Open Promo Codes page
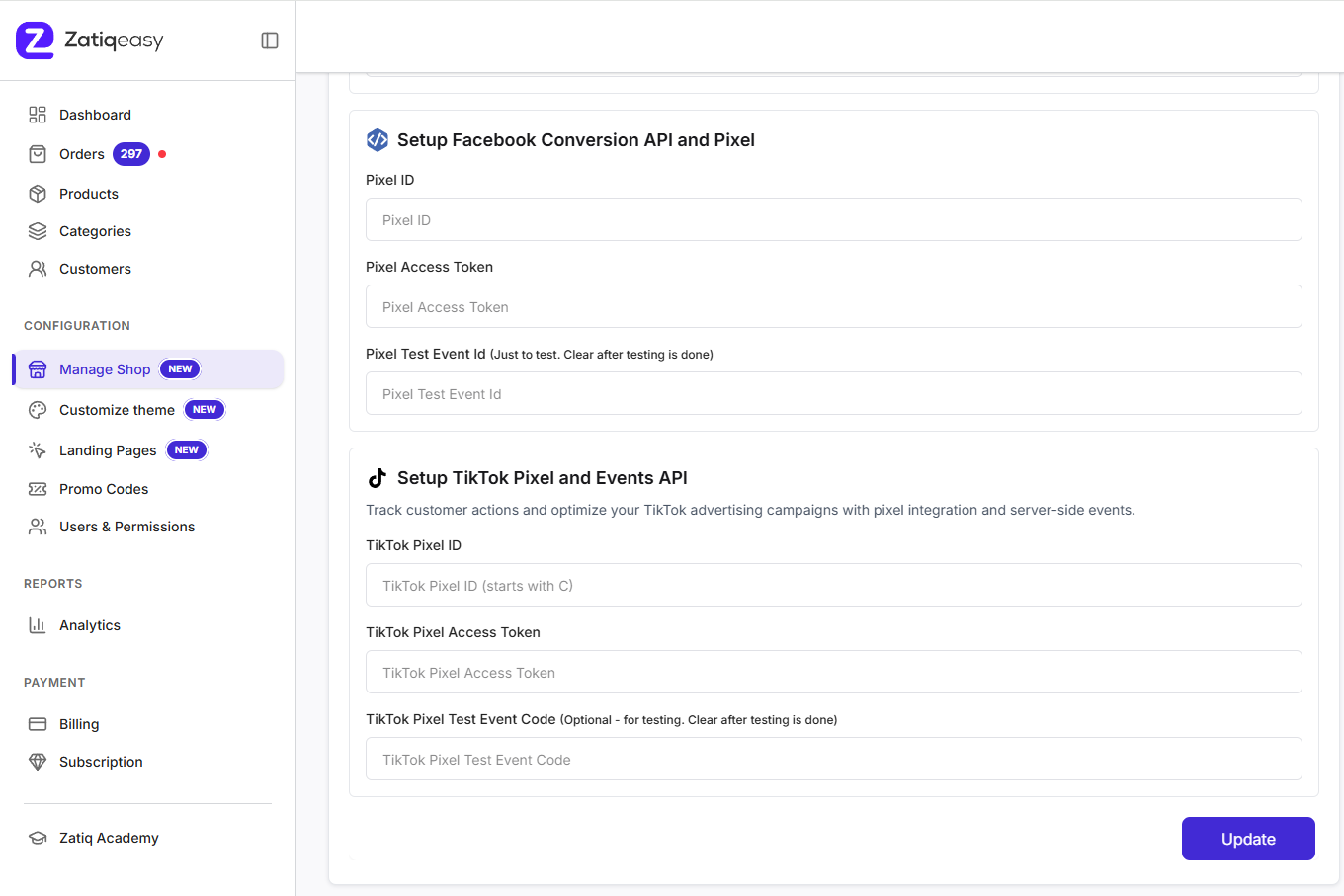Screen dimensions: 1344x896 104,489
